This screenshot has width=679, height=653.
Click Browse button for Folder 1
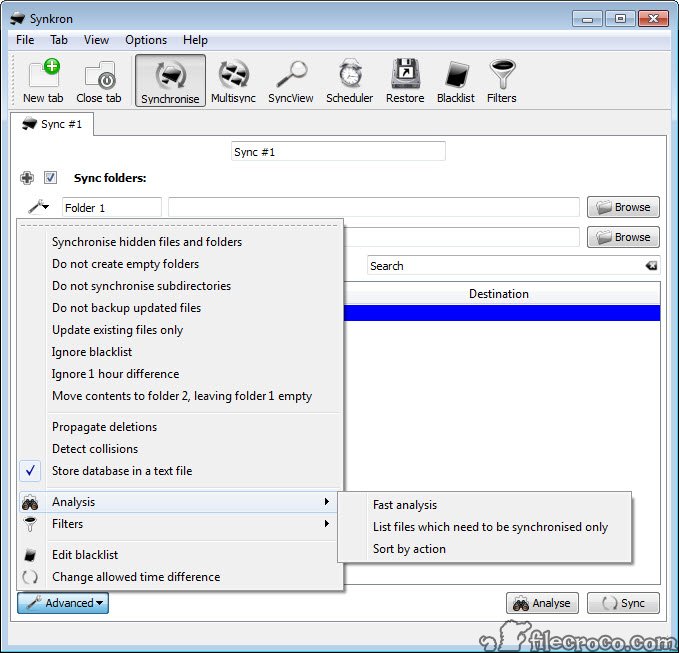pos(623,207)
